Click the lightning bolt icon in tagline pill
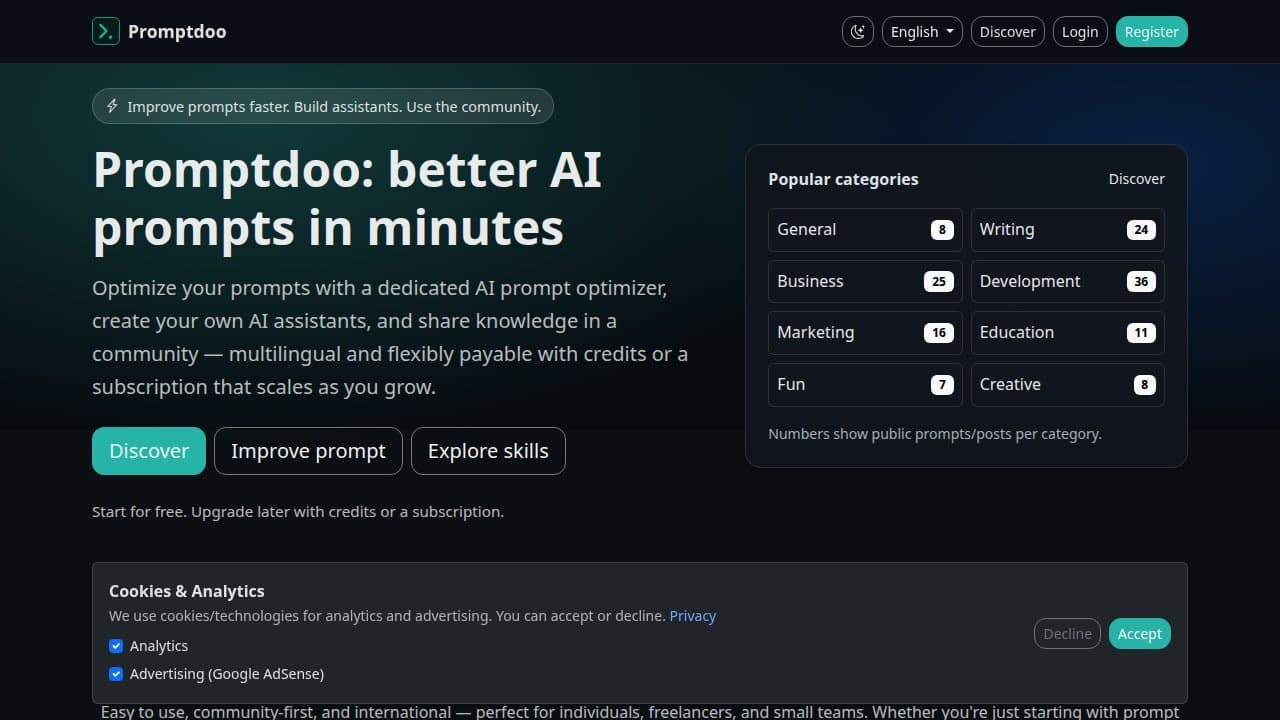This screenshot has height=720, width=1280. pos(112,106)
